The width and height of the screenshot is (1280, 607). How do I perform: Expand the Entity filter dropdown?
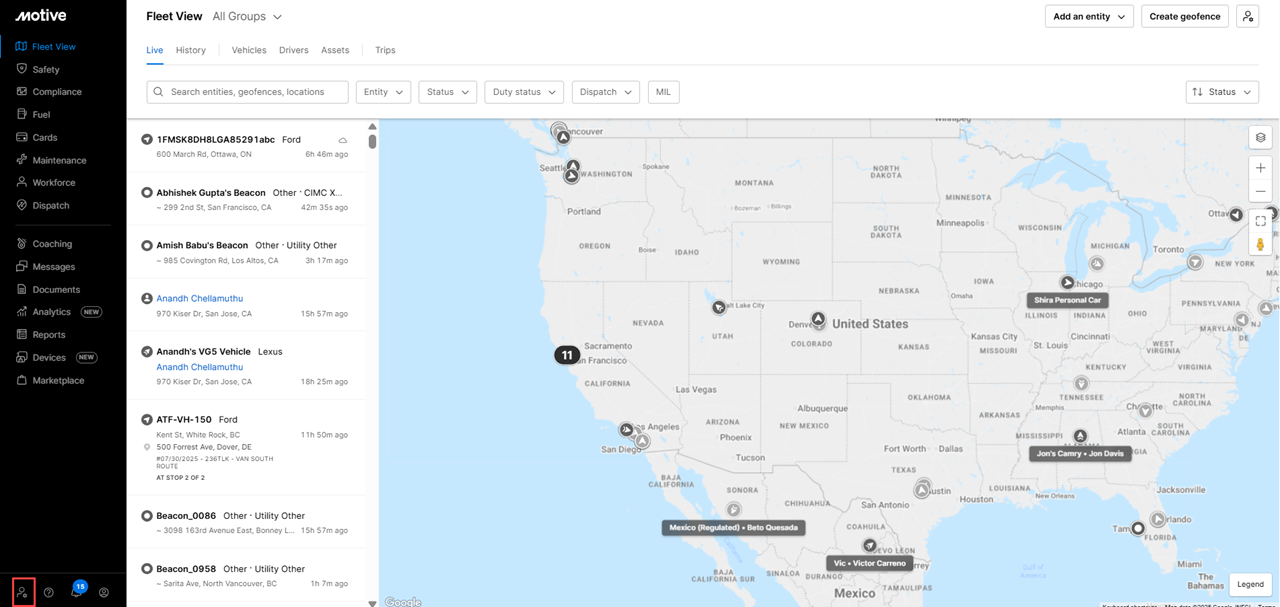pyautogui.click(x=383, y=92)
